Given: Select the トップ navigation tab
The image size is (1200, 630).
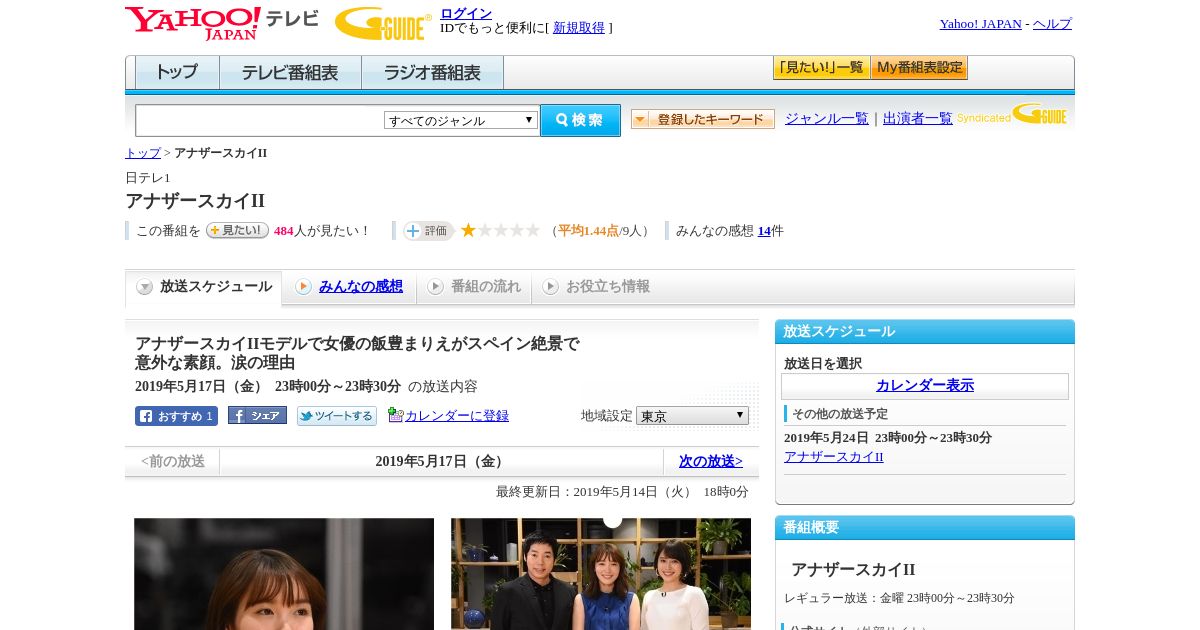Looking at the screenshot, I should 177,73.
